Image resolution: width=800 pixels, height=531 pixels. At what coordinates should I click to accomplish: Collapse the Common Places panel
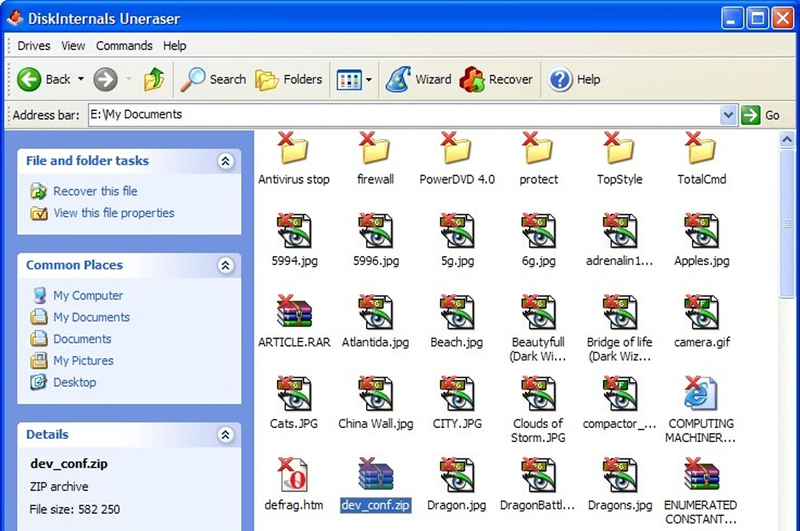[x=225, y=266]
